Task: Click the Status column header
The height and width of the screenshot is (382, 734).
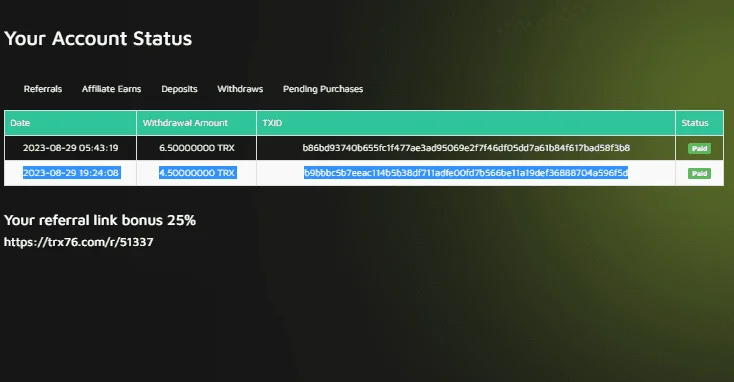Action: pyautogui.click(x=700, y=123)
